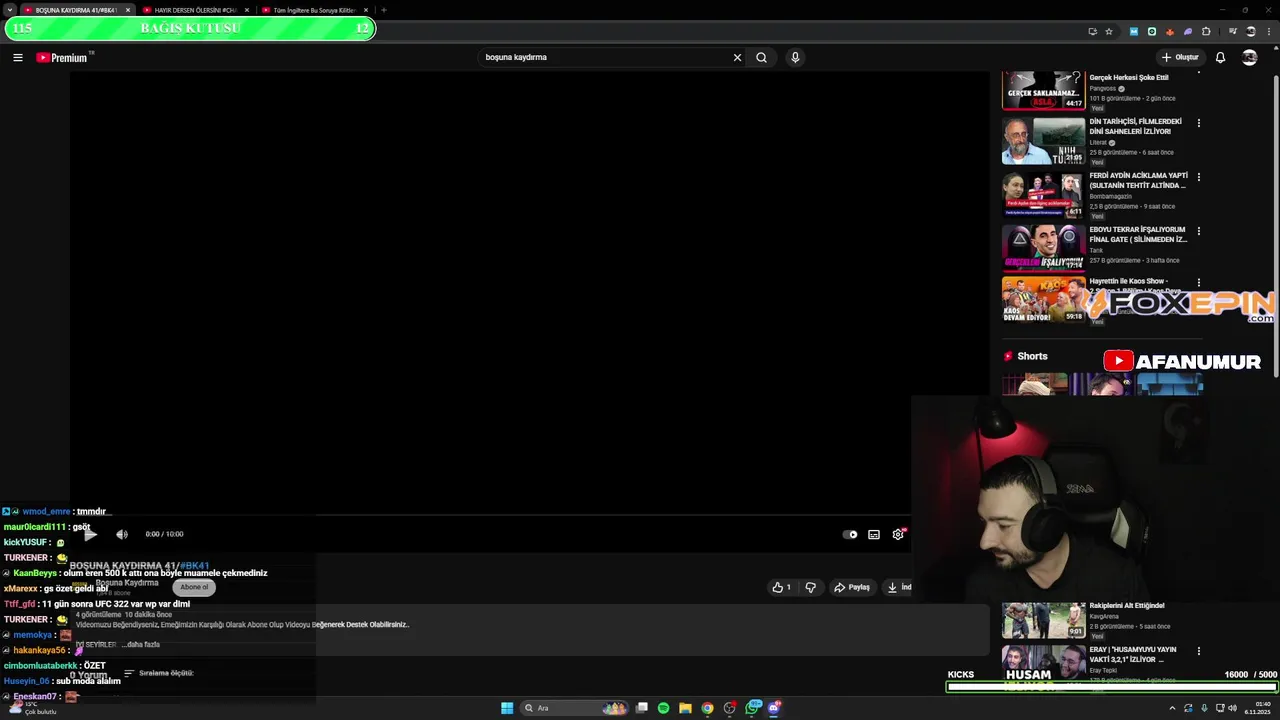Screen dimensions: 1280x720
Task: Open the taskbar clock showing 01:40
Action: point(1258,708)
